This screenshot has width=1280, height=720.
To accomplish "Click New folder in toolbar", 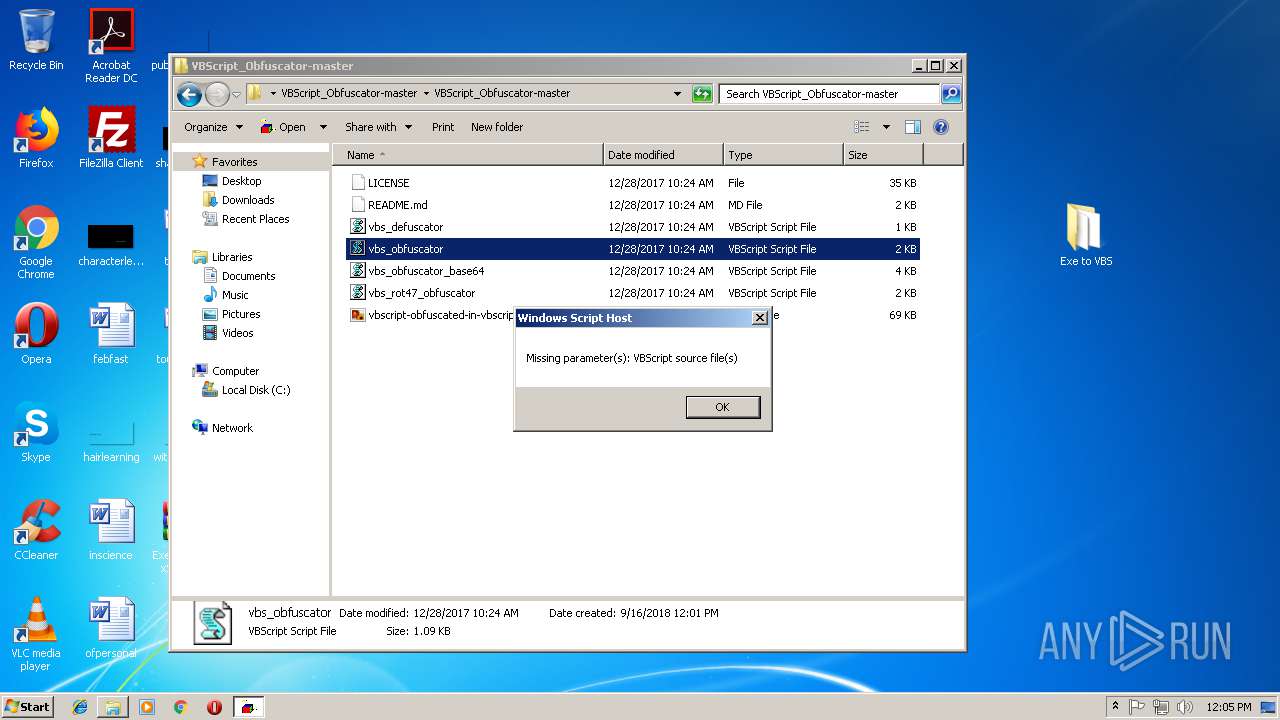I will 497,127.
